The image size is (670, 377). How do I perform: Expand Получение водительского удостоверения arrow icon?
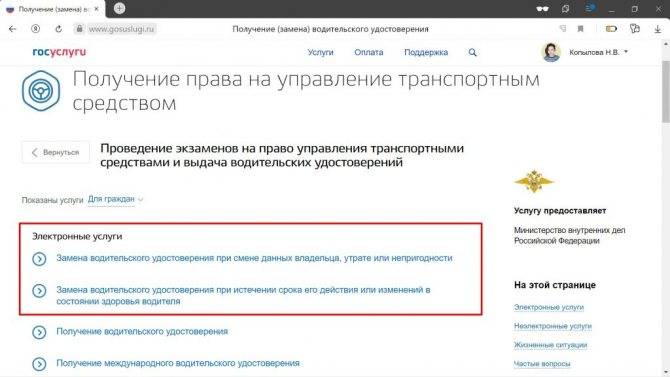pos(39,332)
